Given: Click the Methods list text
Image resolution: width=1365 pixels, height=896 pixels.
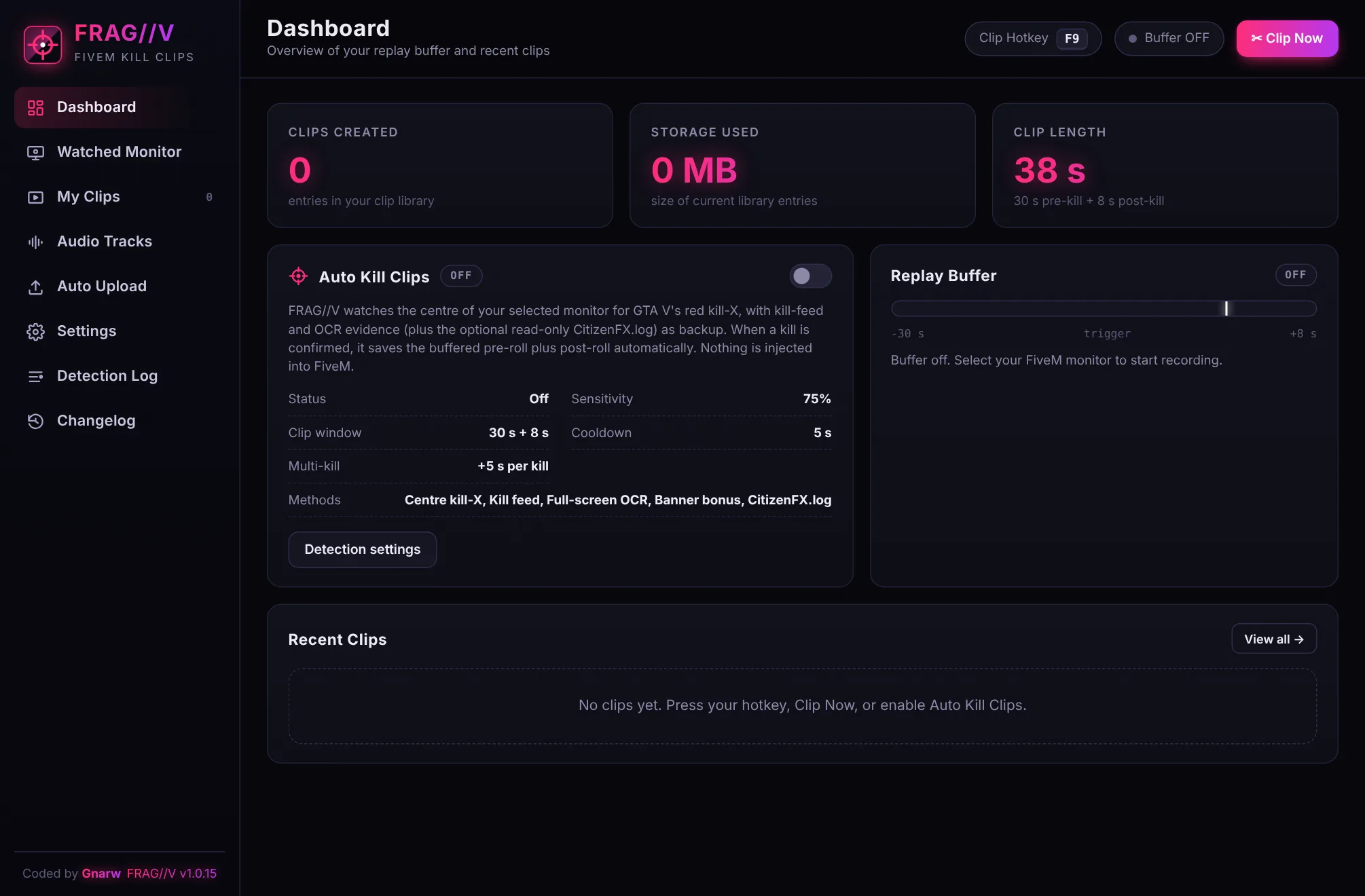Looking at the screenshot, I should click(618, 500).
